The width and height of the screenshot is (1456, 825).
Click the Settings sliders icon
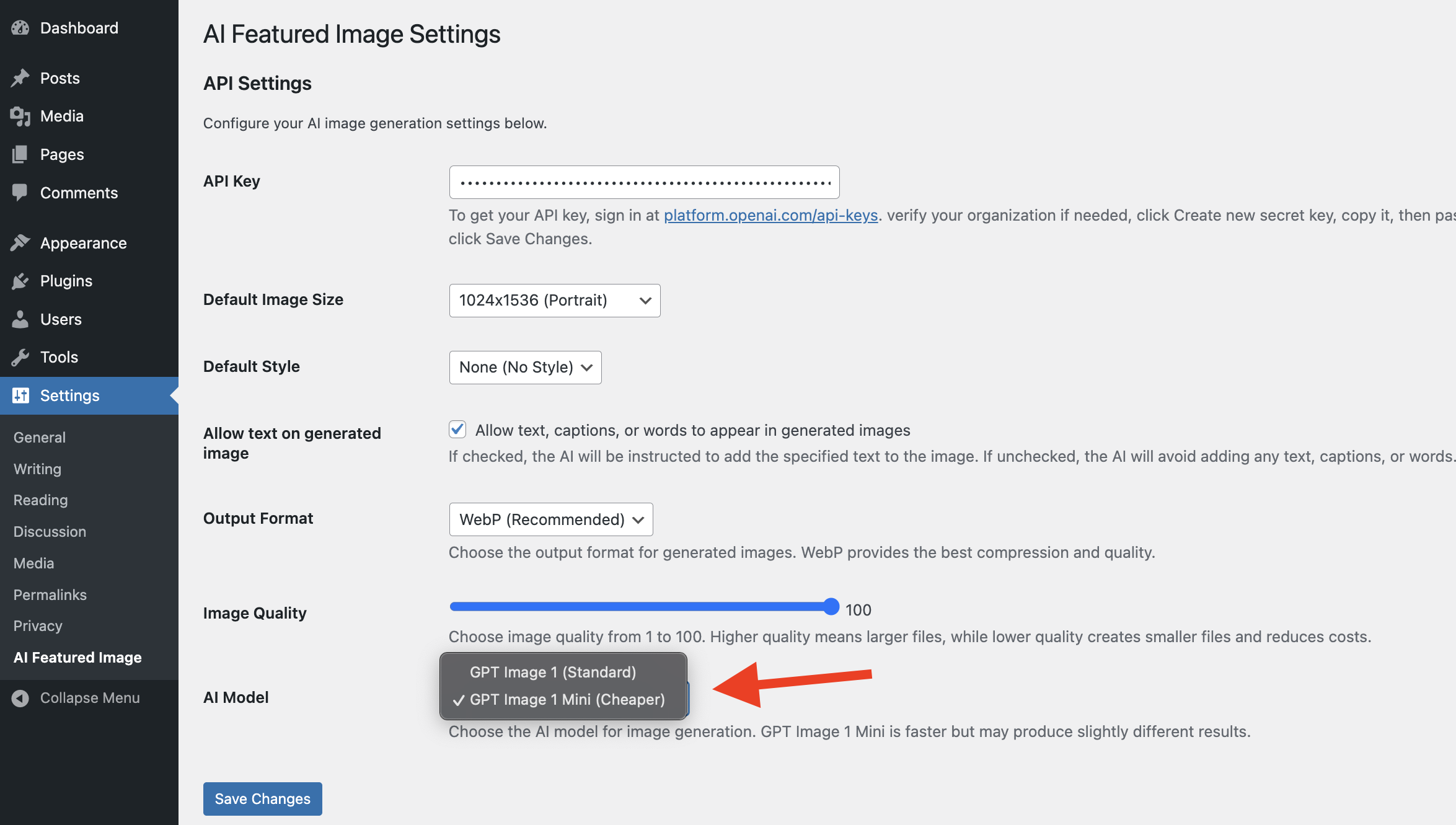21,395
